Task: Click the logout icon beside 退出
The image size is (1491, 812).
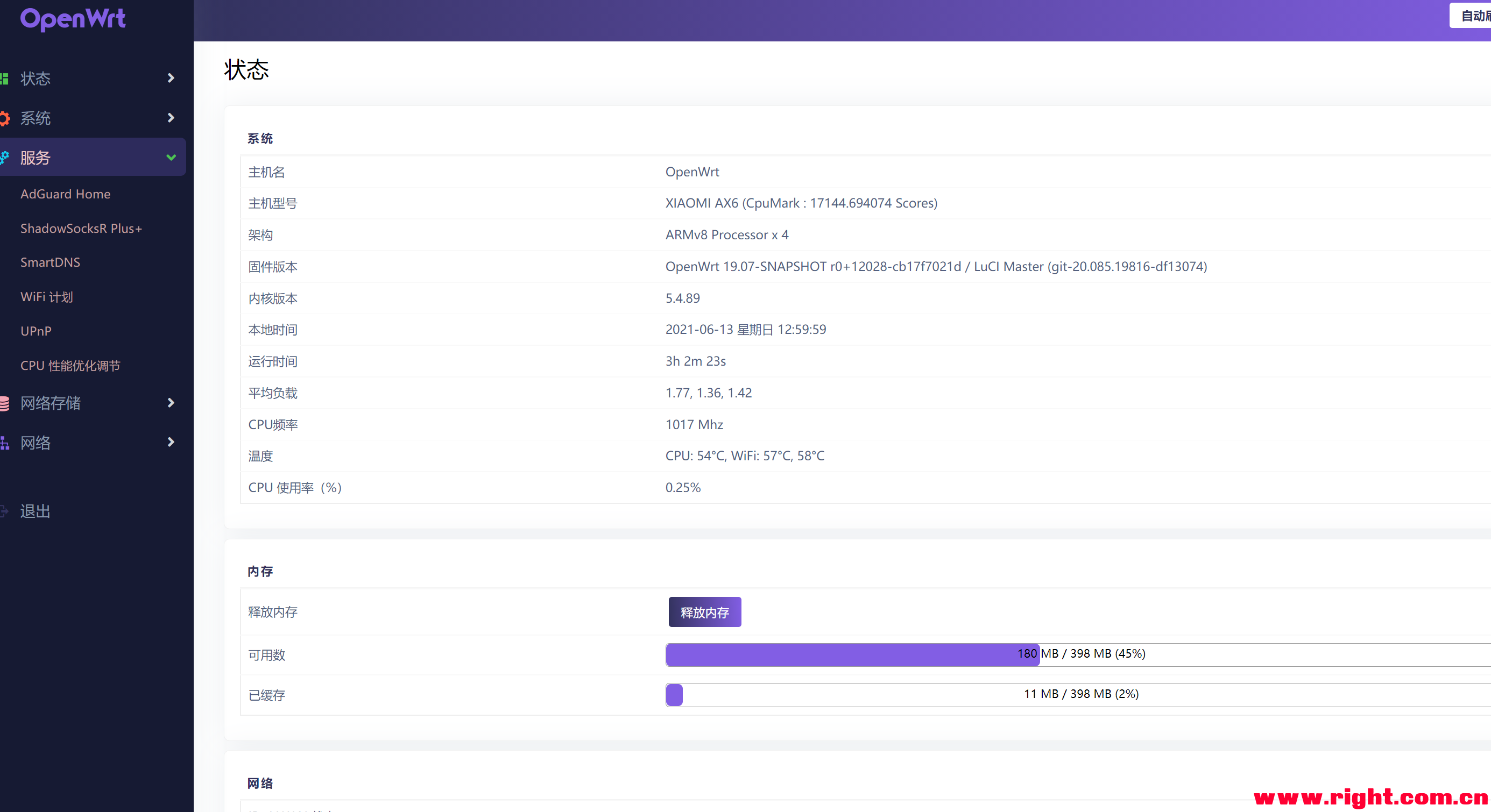Action: (4, 511)
